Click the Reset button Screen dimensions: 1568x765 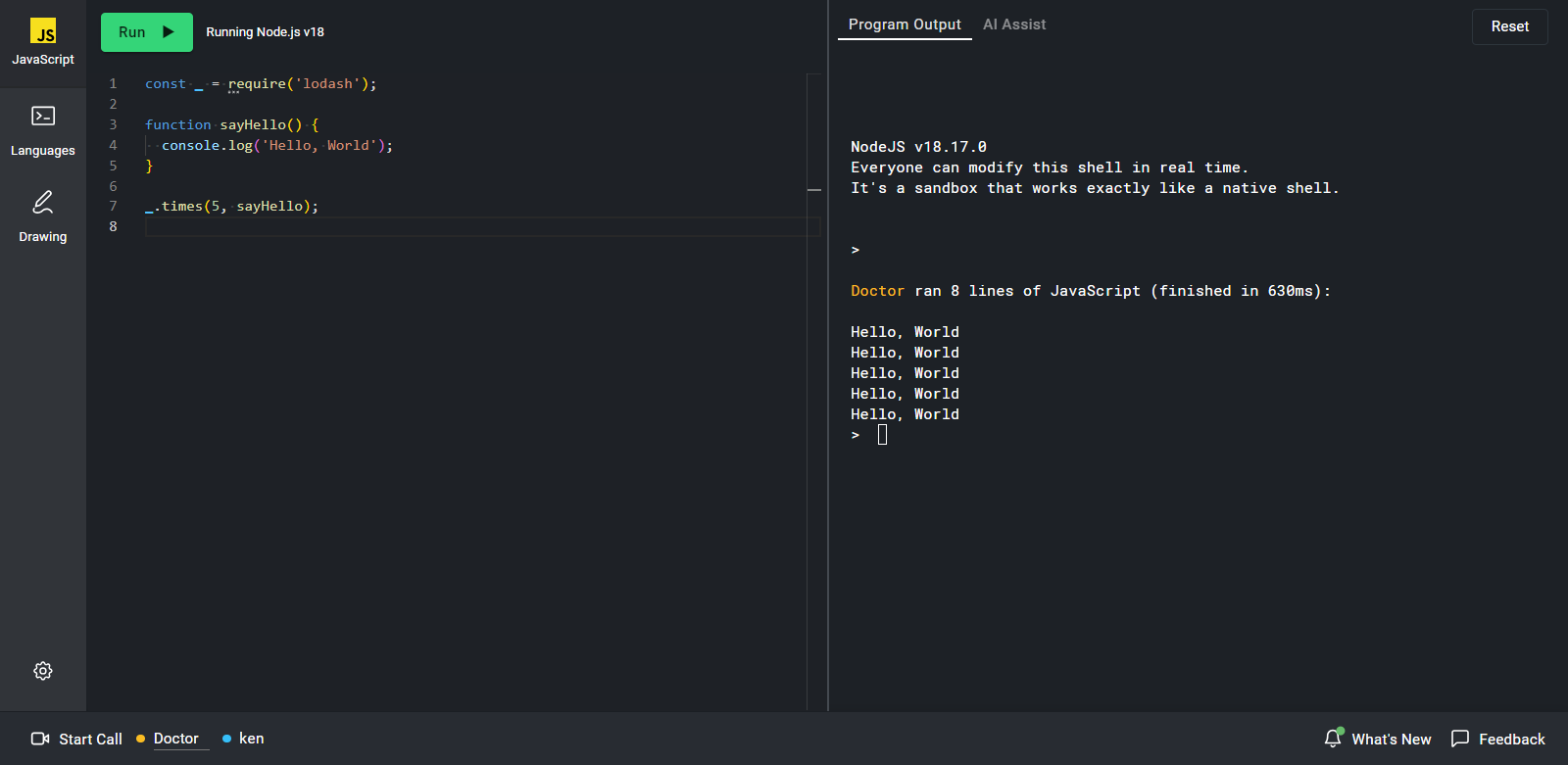pyautogui.click(x=1509, y=26)
